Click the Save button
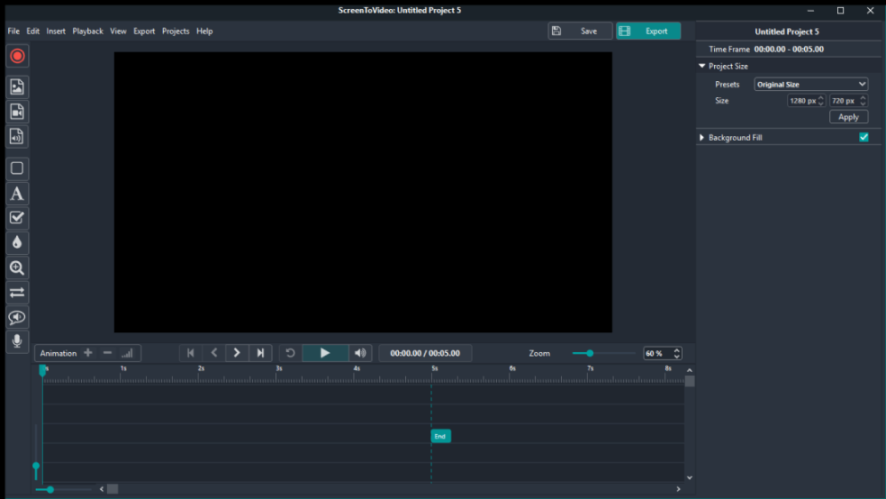Screen dimensions: 886x499 580,31
